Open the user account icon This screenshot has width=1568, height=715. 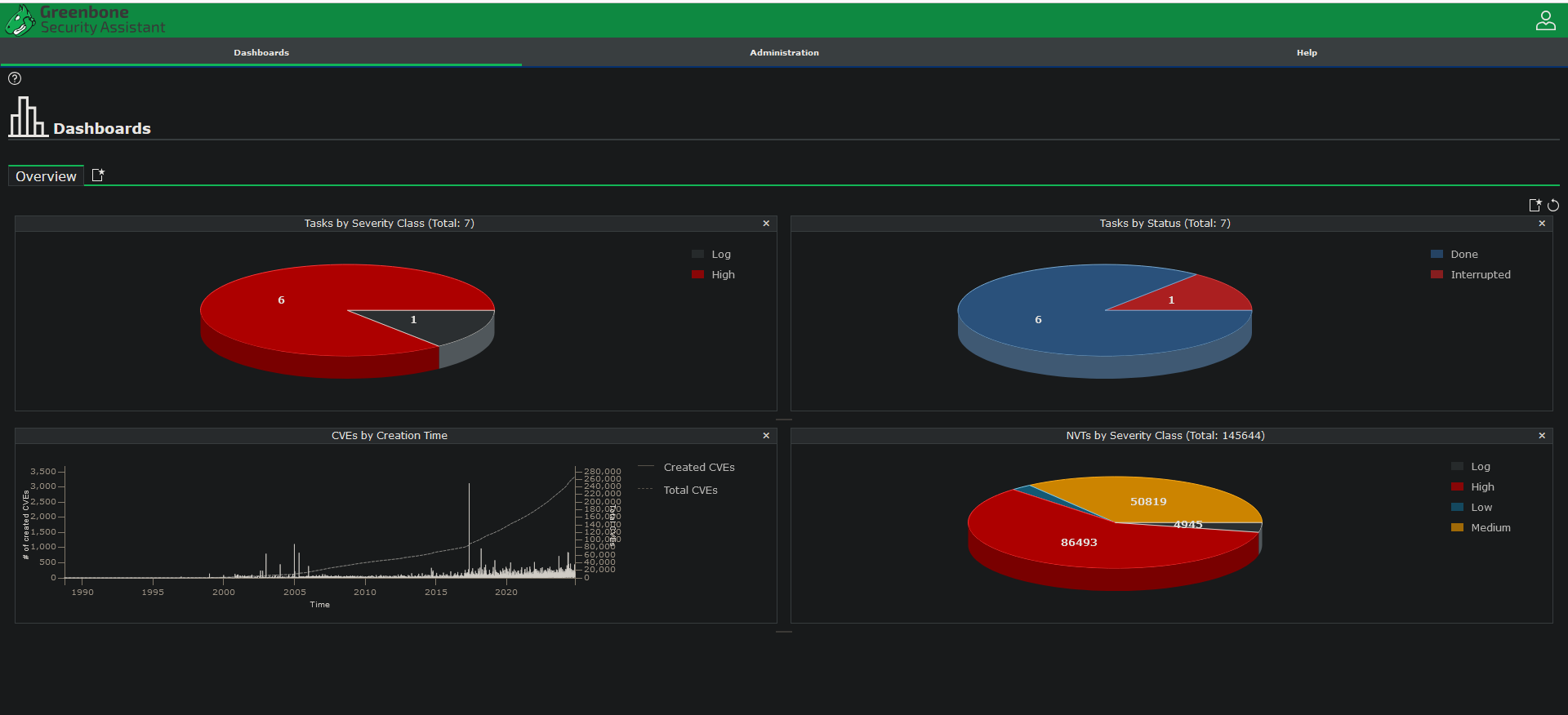1545,20
